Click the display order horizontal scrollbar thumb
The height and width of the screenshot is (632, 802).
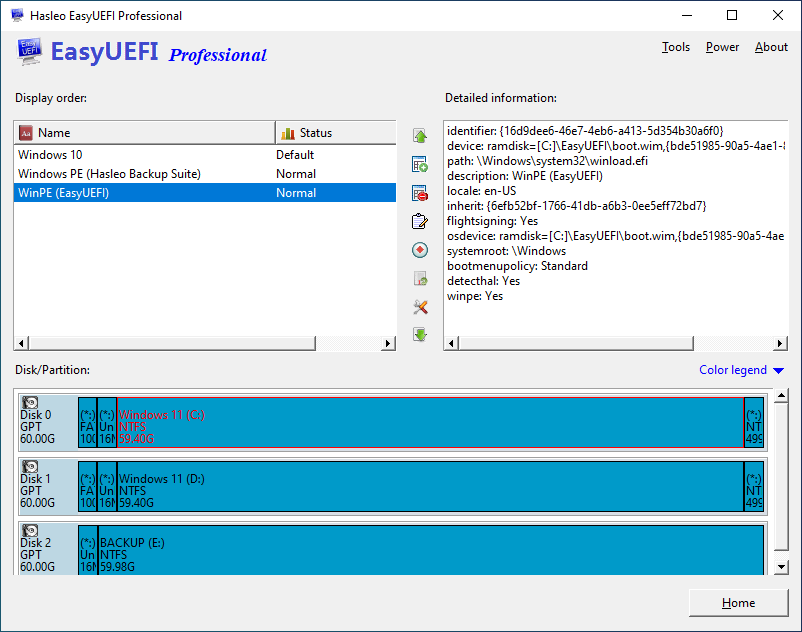[172, 343]
